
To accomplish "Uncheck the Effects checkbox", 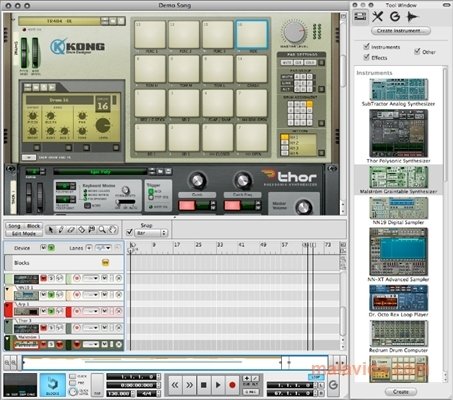I will tap(366, 57).
